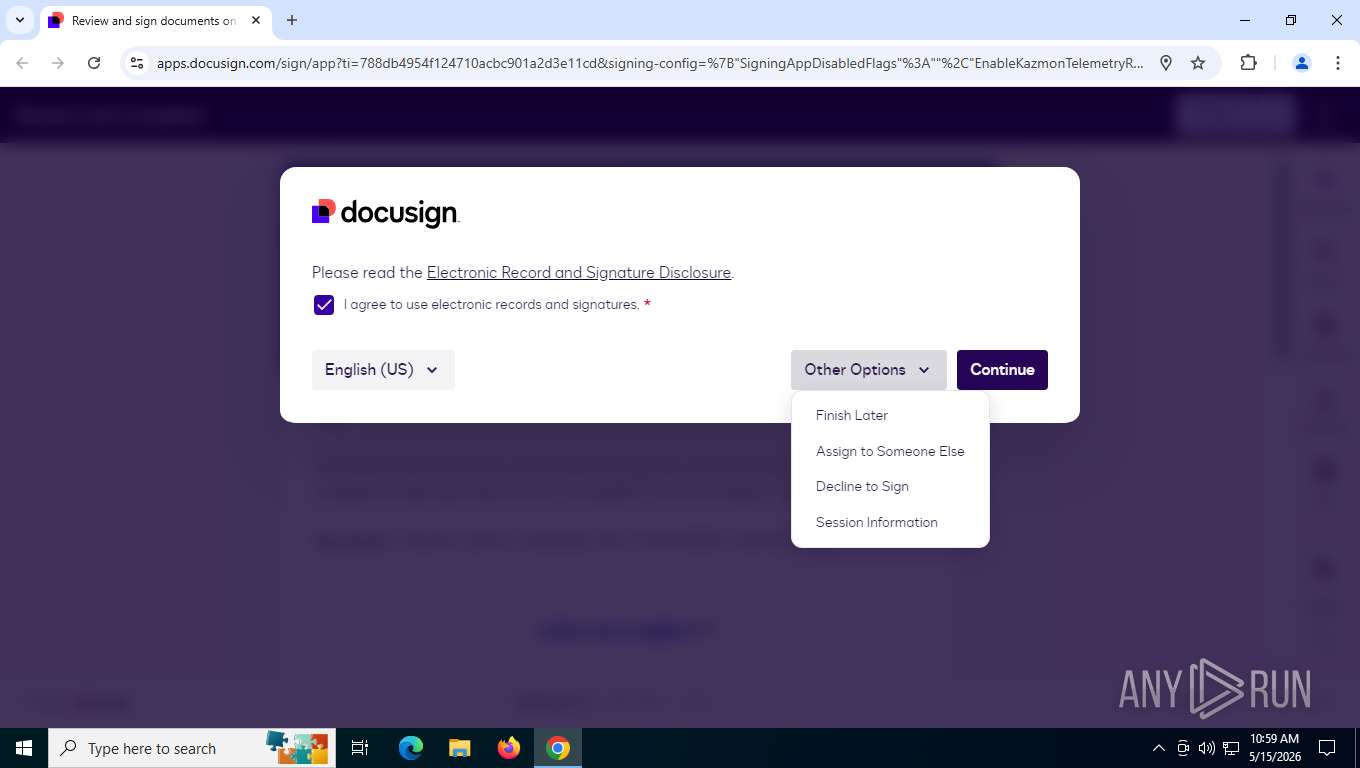Select Assign to Someone Else option
The image size is (1360, 768).
tap(890, 451)
